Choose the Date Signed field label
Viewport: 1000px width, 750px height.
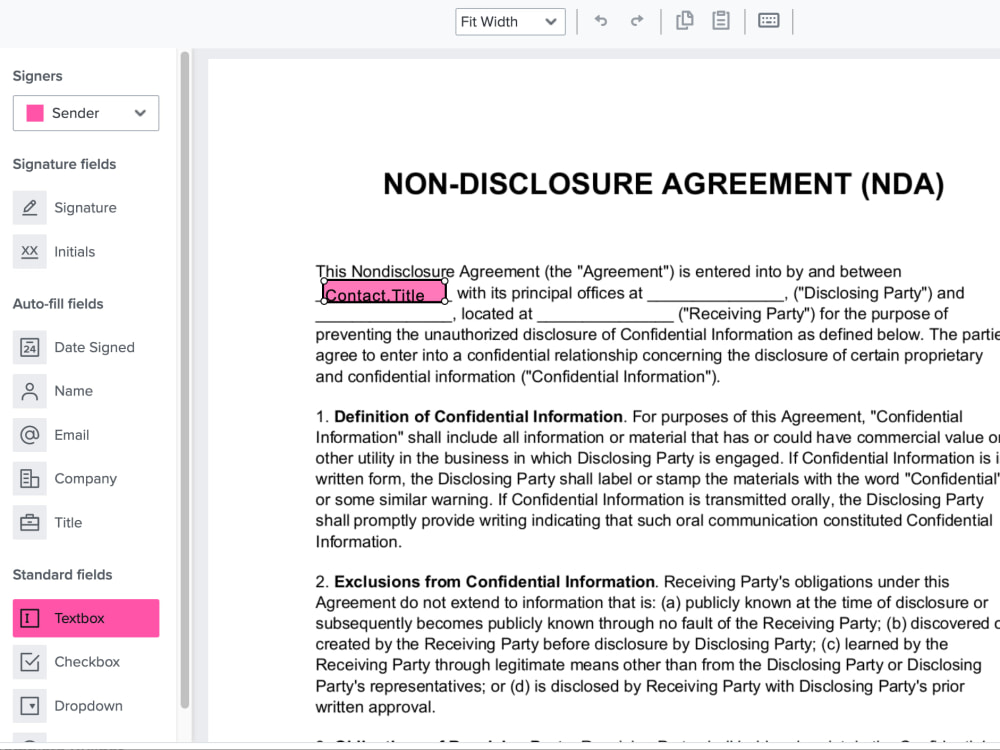pos(94,348)
